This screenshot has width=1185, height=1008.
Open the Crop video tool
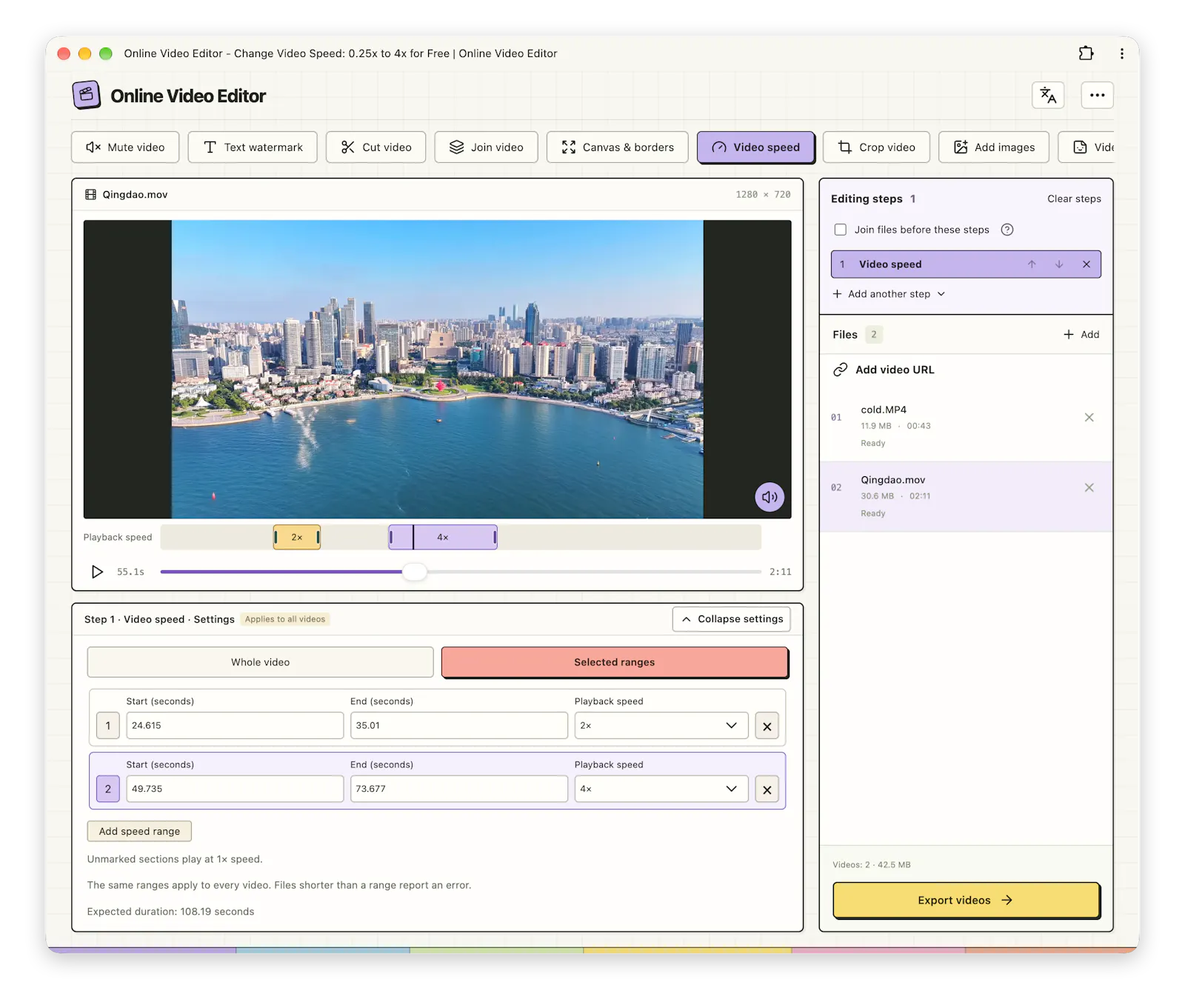point(876,147)
